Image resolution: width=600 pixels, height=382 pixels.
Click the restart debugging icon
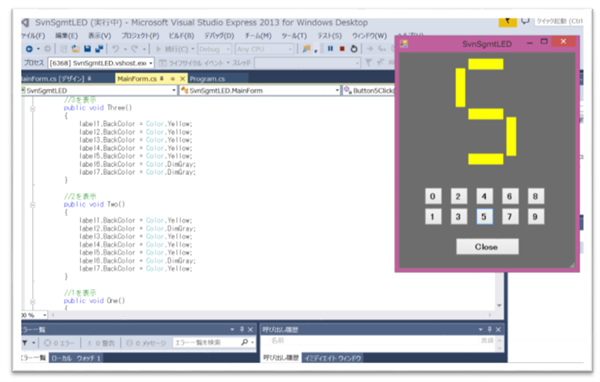(x=354, y=49)
